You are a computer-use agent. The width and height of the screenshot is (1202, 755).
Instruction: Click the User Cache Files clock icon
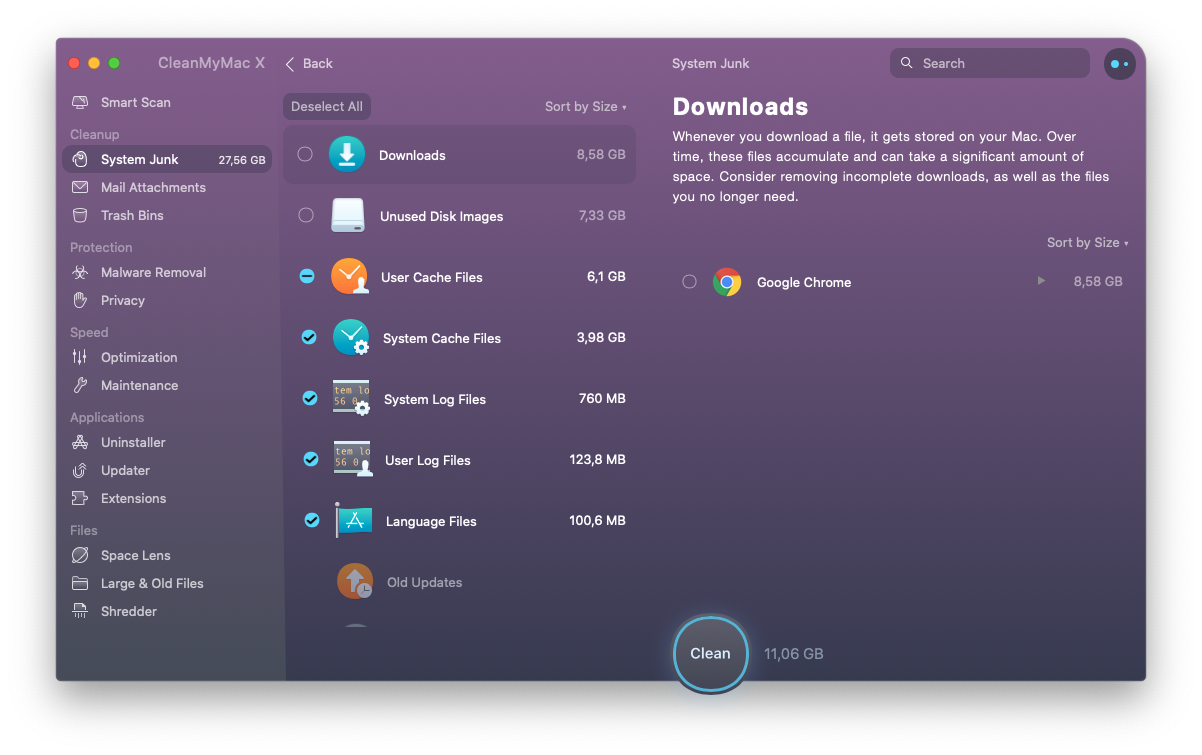[x=349, y=277]
